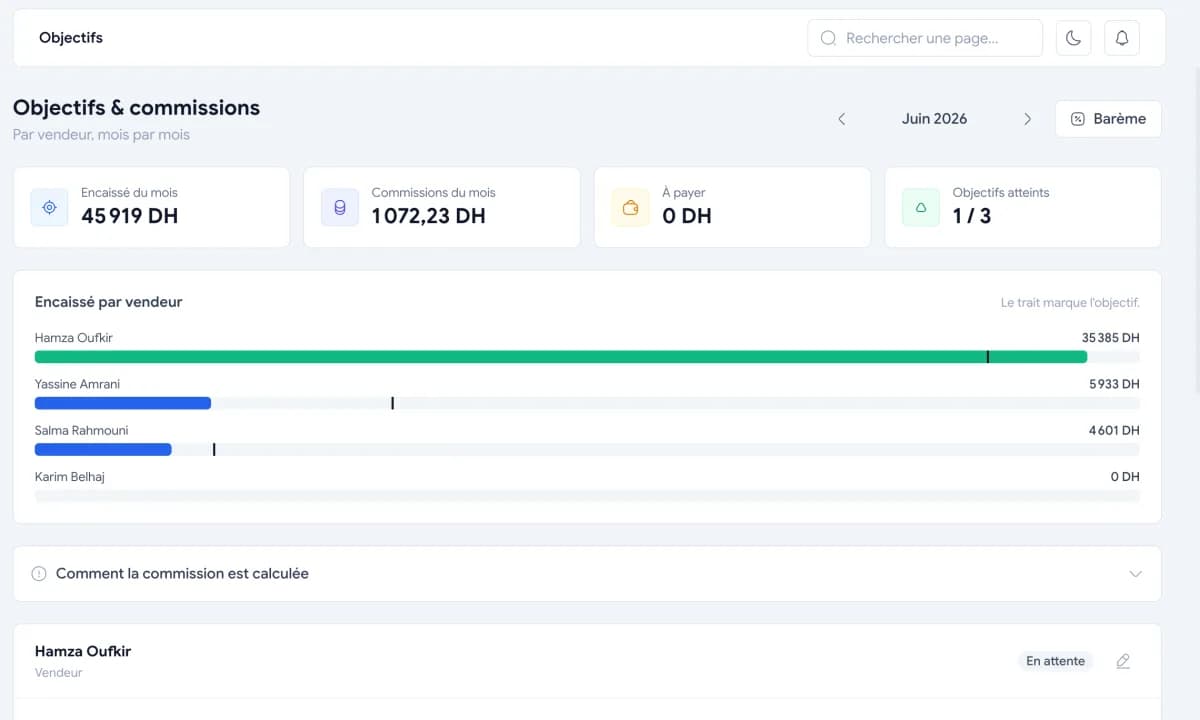Click the Encaissé par vendeur heading
The width and height of the screenshot is (1200, 720).
109,302
